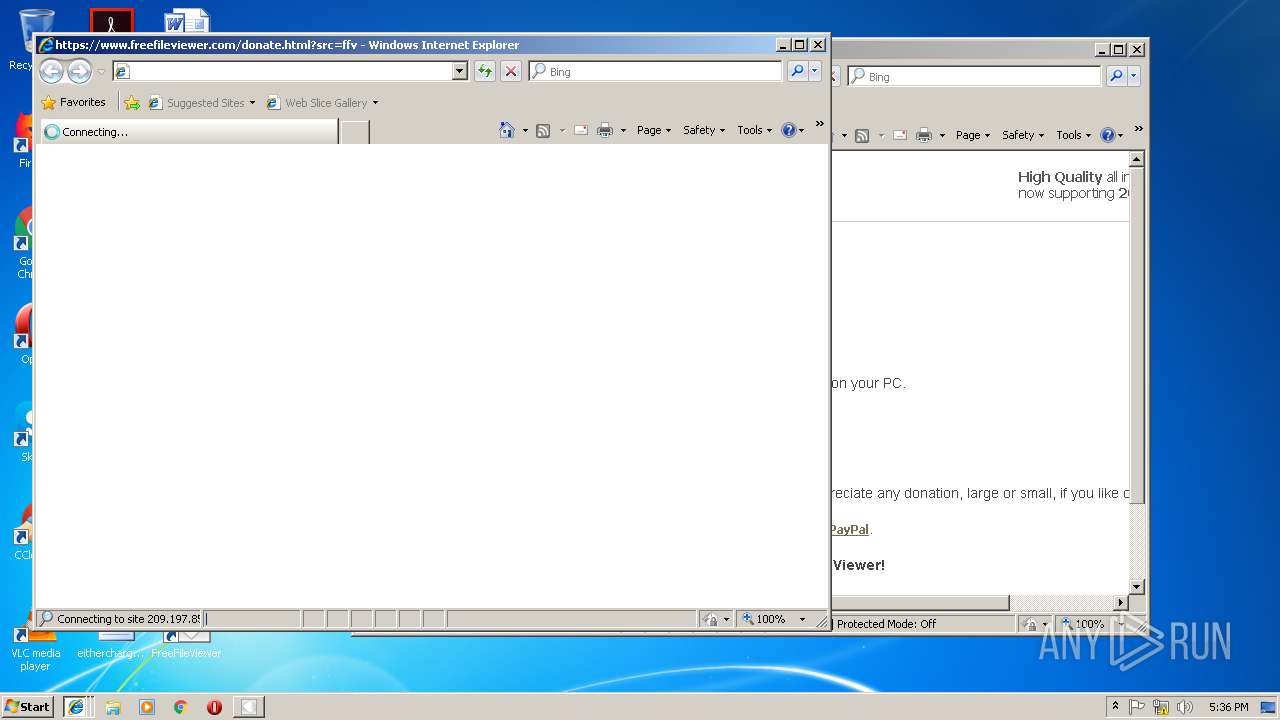Expand the address bar dropdown arrow

tap(460, 71)
